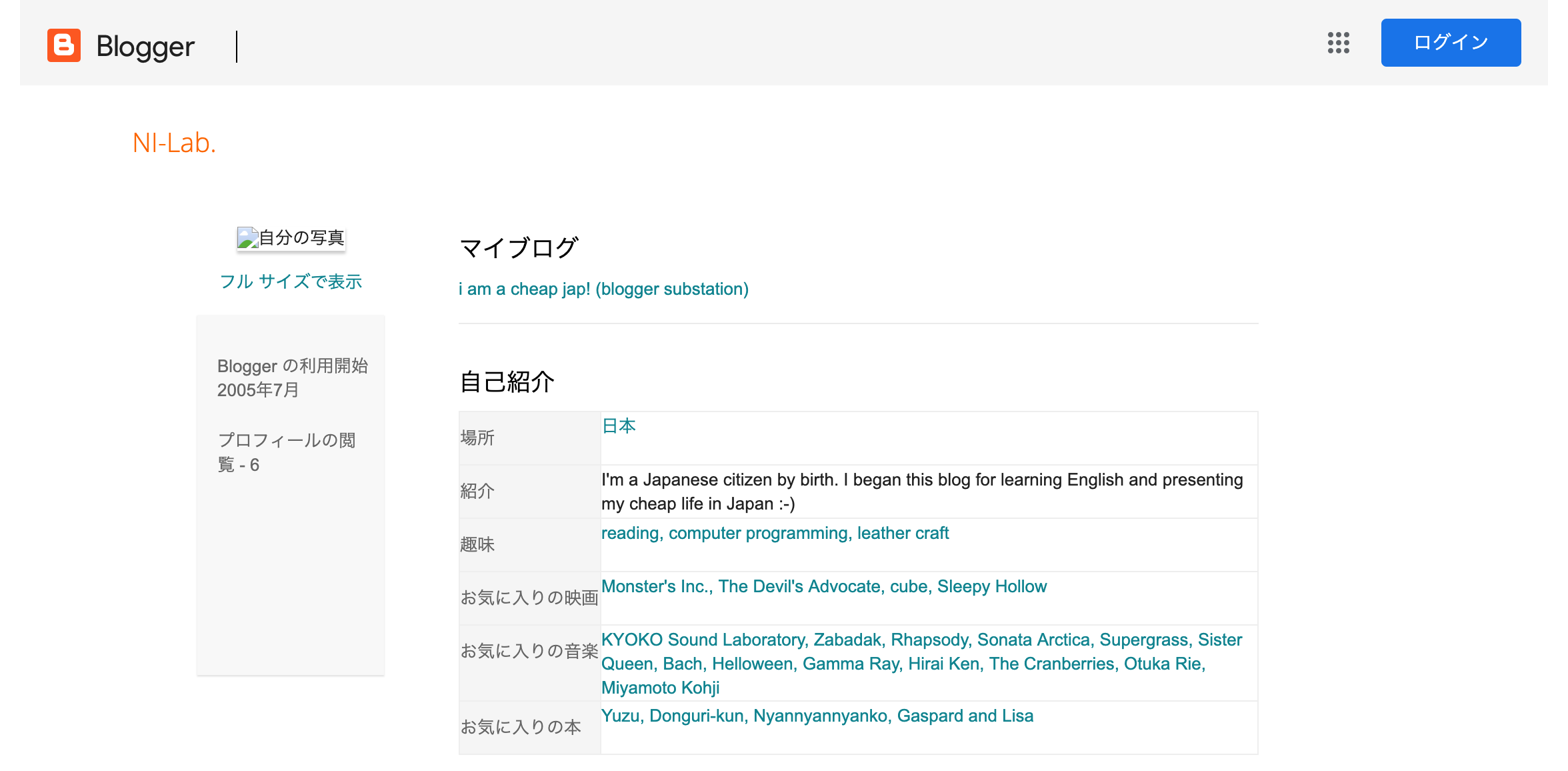The image size is (1568, 771).
Task: Click The Cranberries music link
Action: point(1052,664)
